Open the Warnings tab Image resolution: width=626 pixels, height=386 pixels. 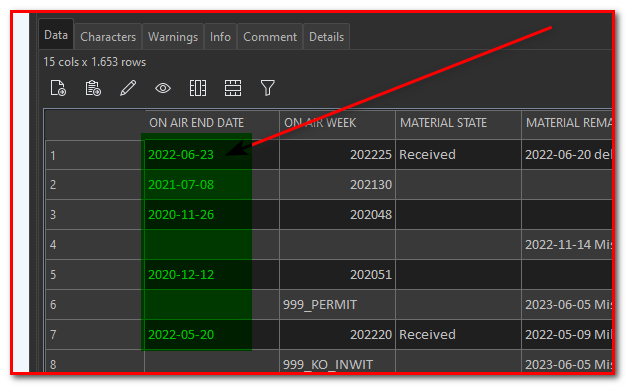tap(173, 37)
